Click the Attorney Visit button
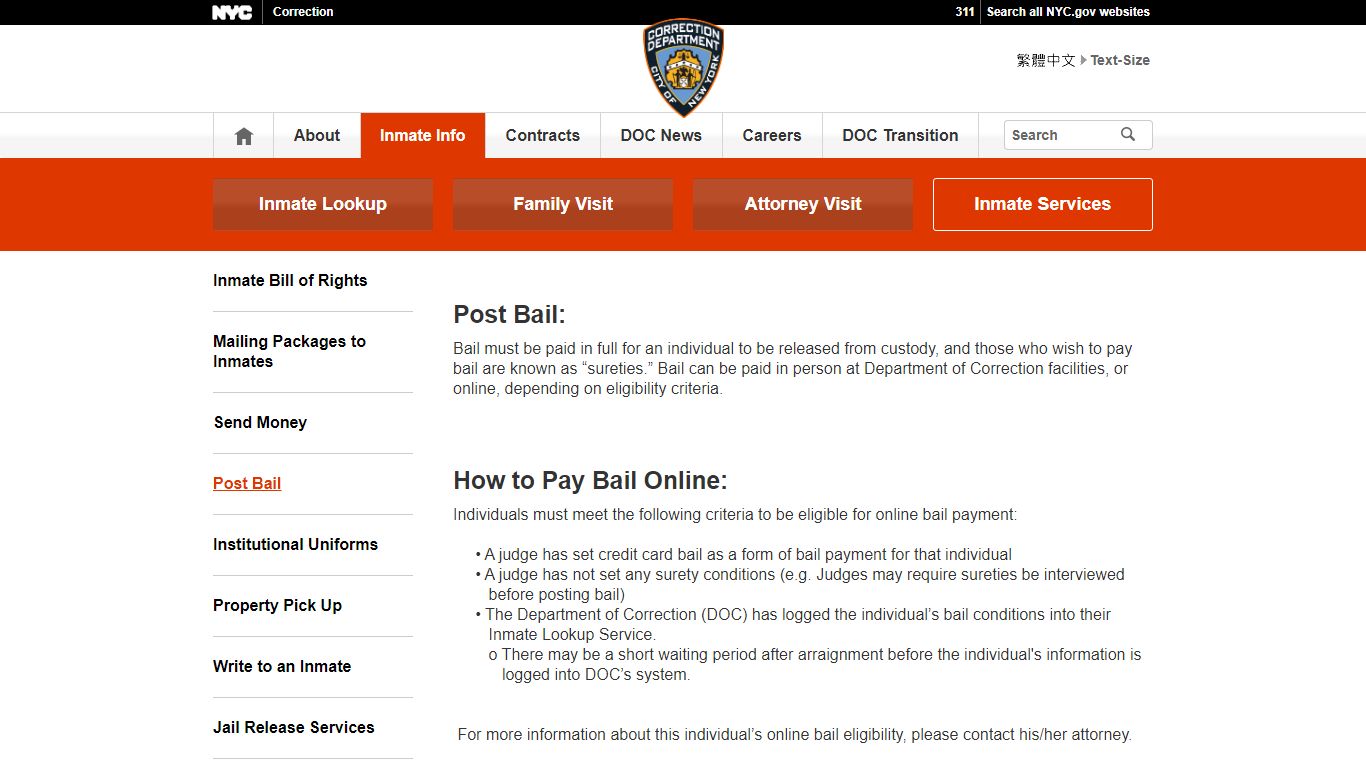Viewport: 1366px width, 768px height. (x=803, y=204)
